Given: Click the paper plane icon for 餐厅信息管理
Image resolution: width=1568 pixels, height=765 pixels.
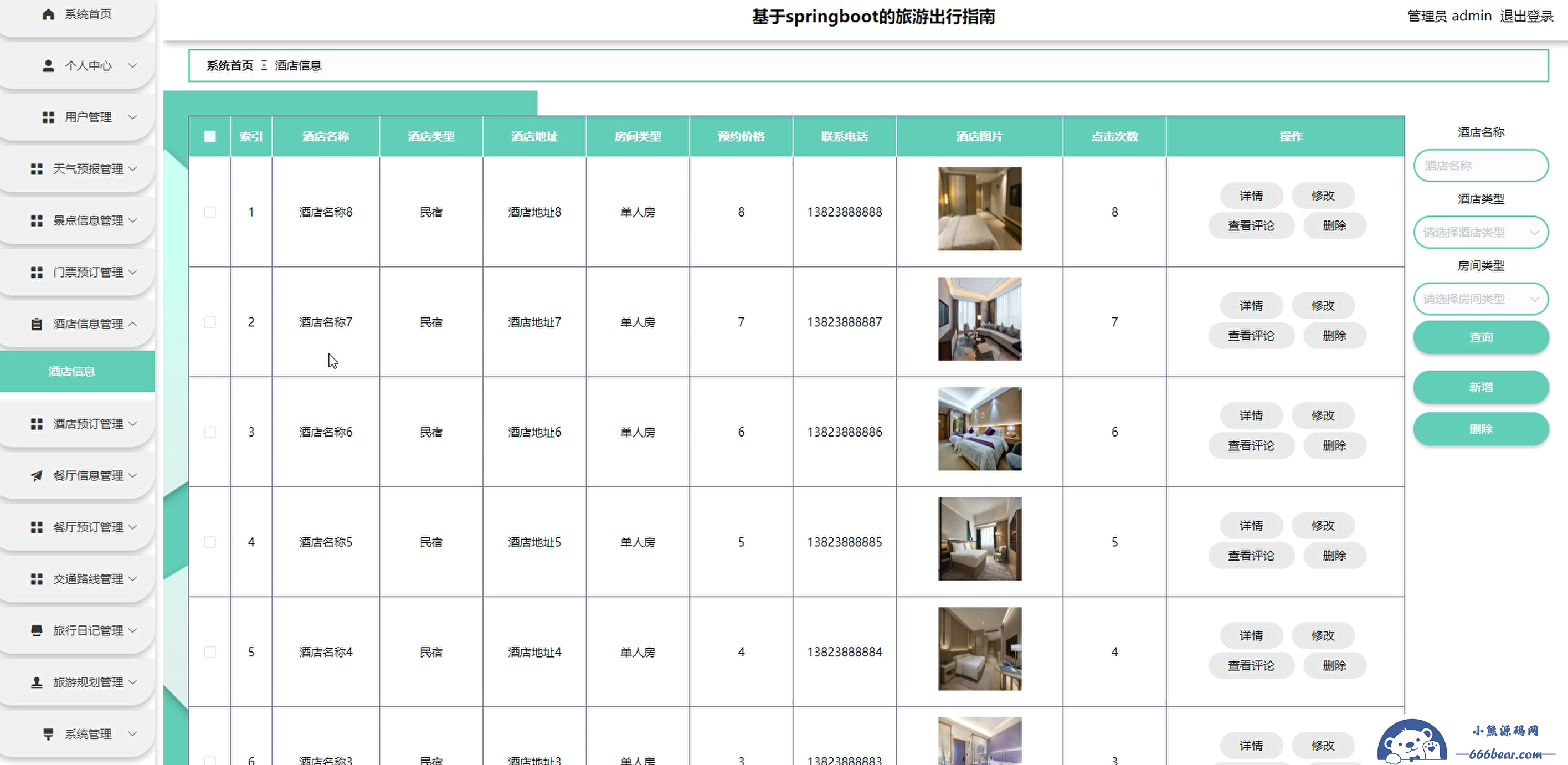Looking at the screenshot, I should 37,476.
